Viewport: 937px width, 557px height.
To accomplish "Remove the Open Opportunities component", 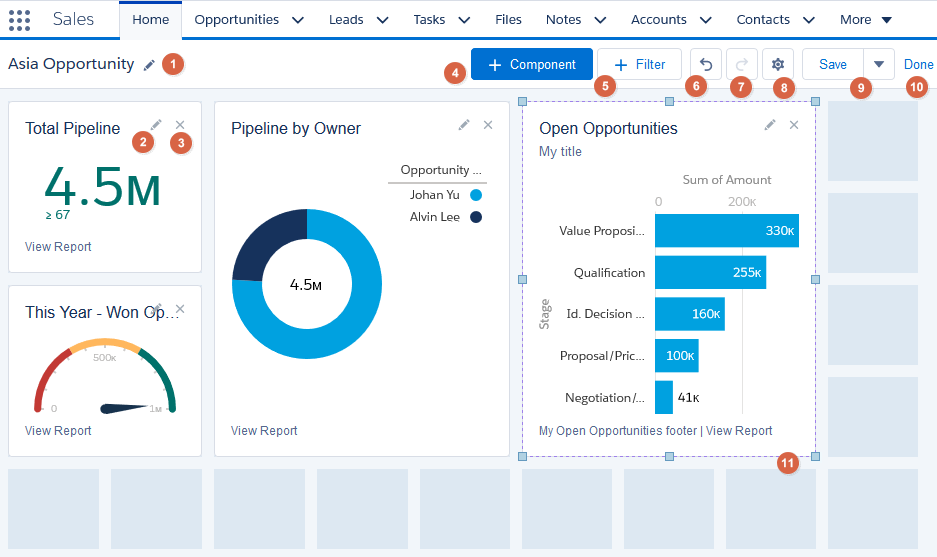I will [794, 124].
